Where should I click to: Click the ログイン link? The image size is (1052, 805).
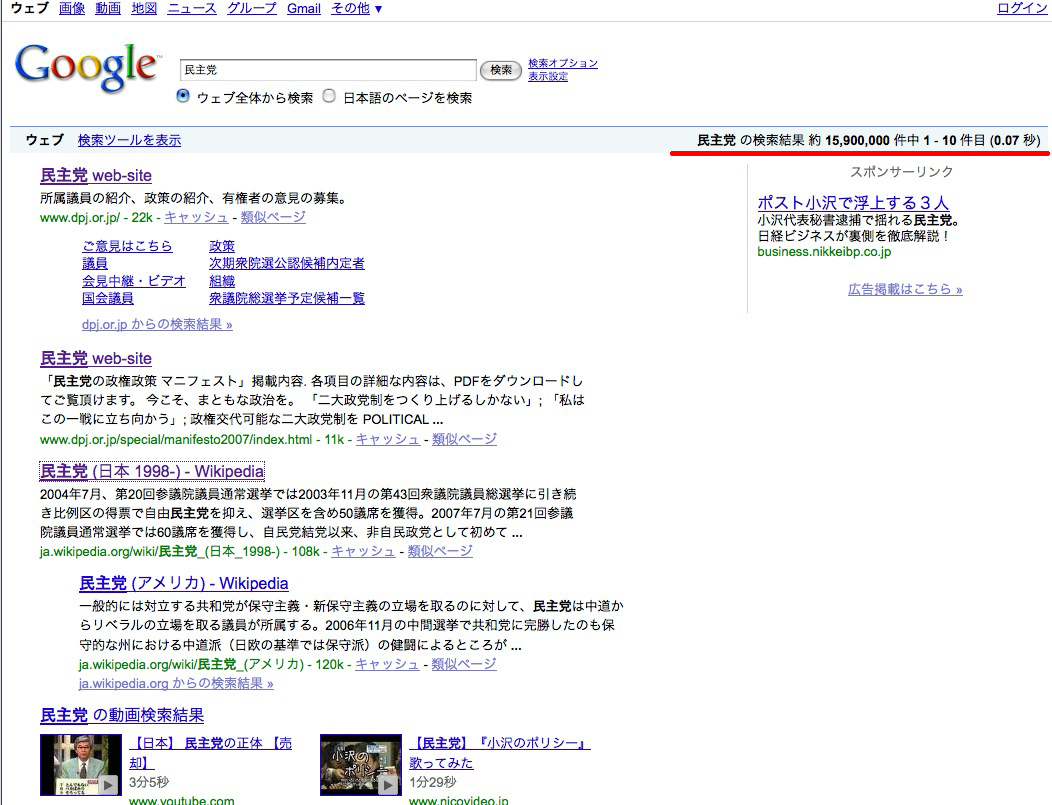[1021, 9]
